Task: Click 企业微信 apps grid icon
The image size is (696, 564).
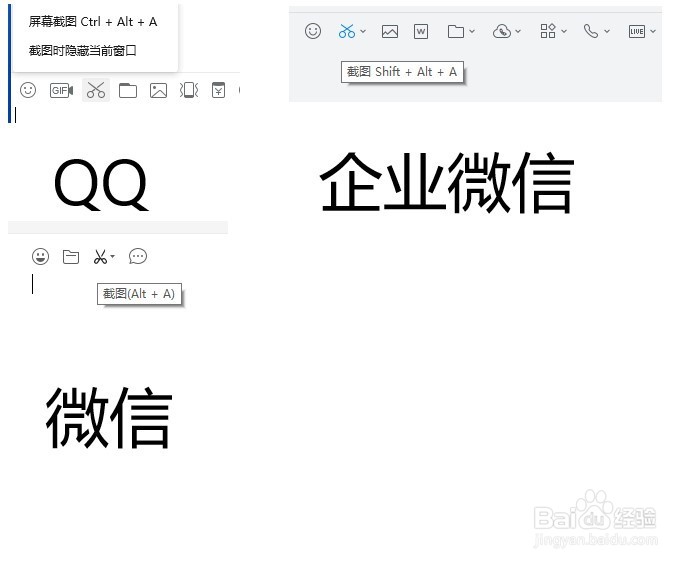Action: point(548,31)
